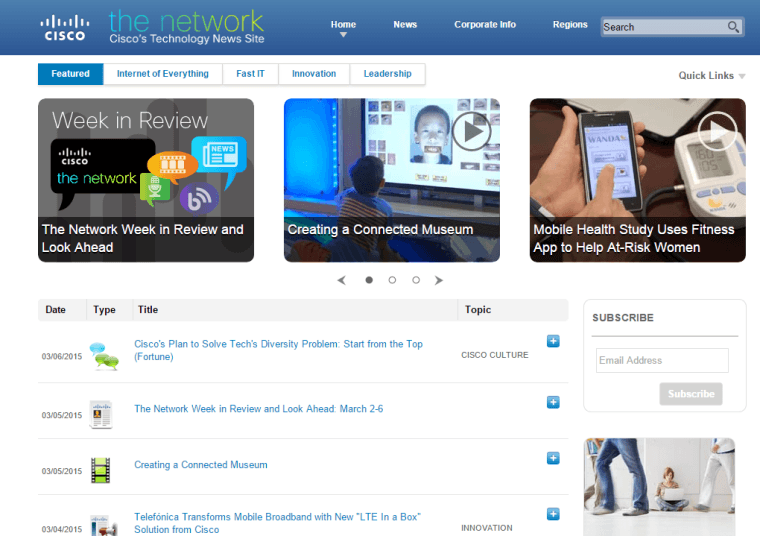Select the first carousel dot

coord(369,280)
